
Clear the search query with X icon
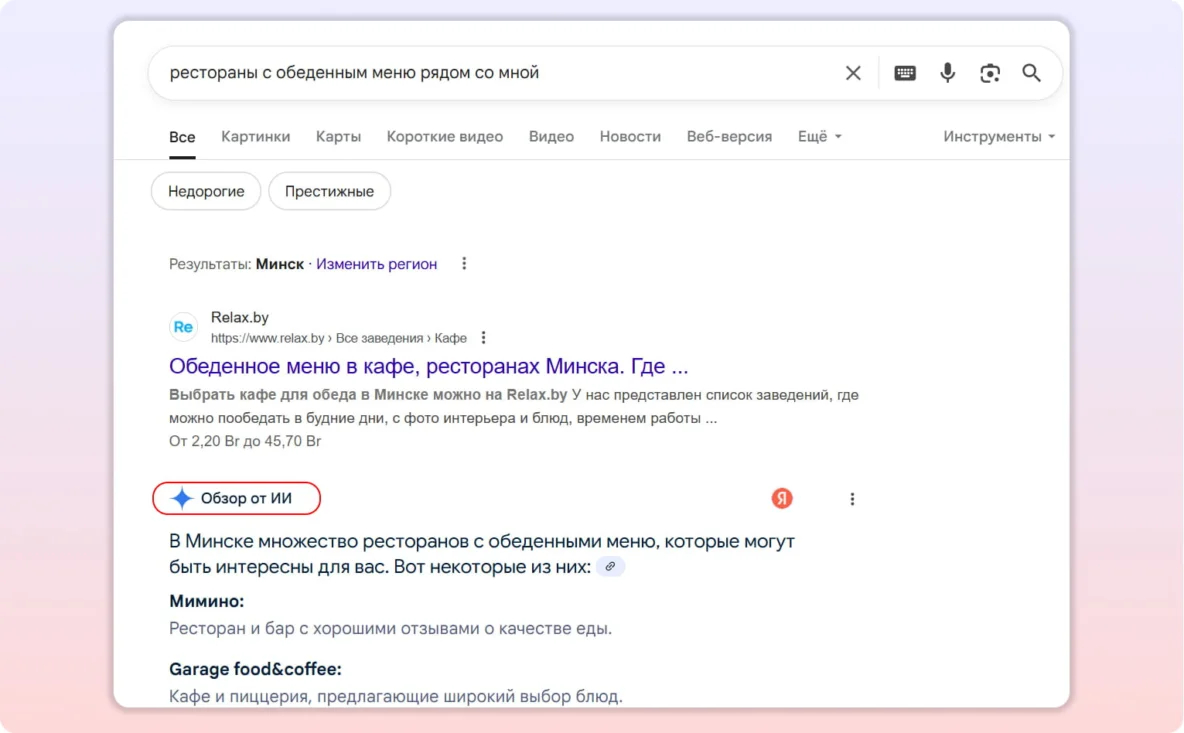tap(853, 73)
